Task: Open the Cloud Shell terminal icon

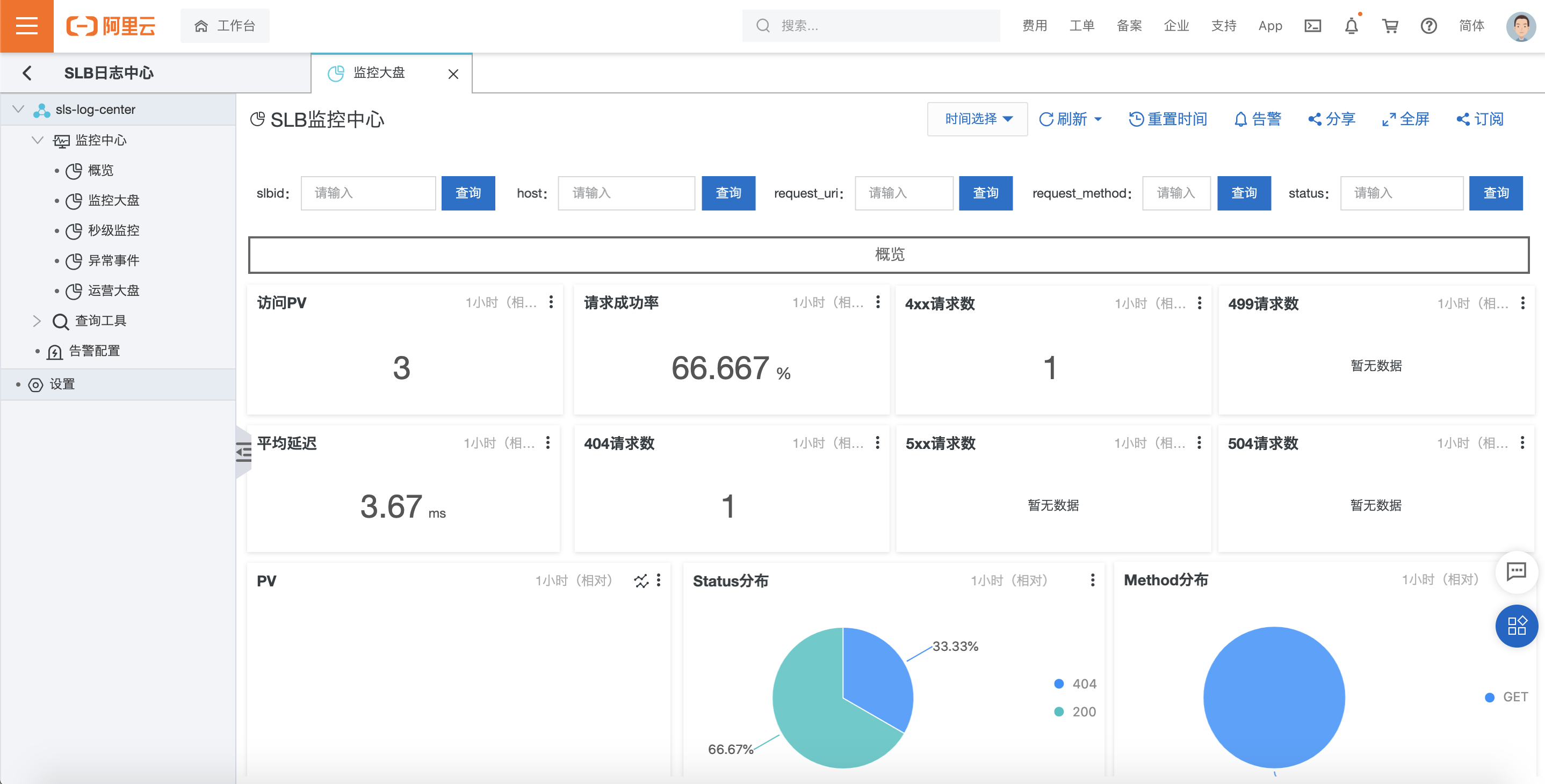Action: click(1312, 26)
